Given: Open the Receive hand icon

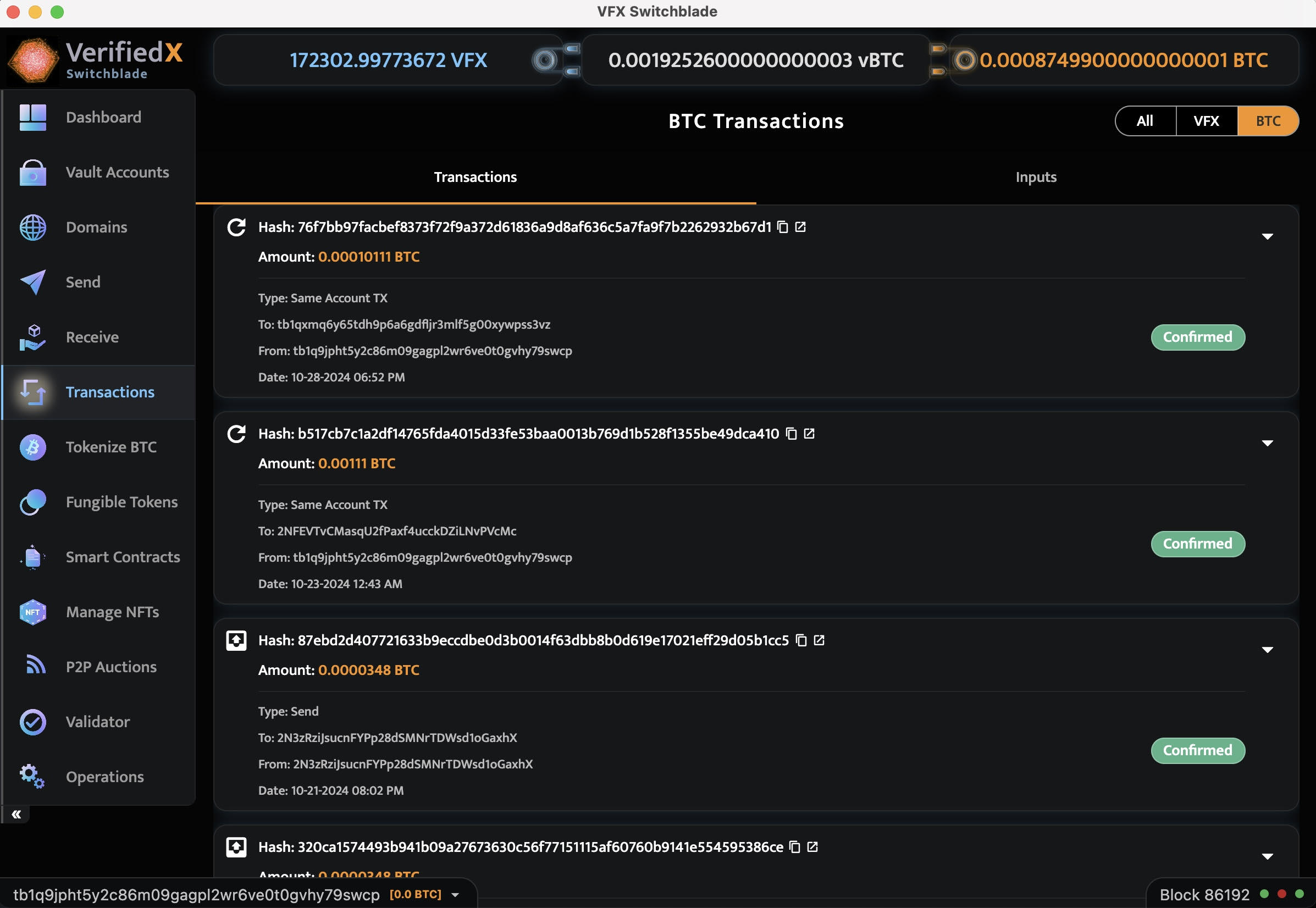Looking at the screenshot, I should (32, 337).
